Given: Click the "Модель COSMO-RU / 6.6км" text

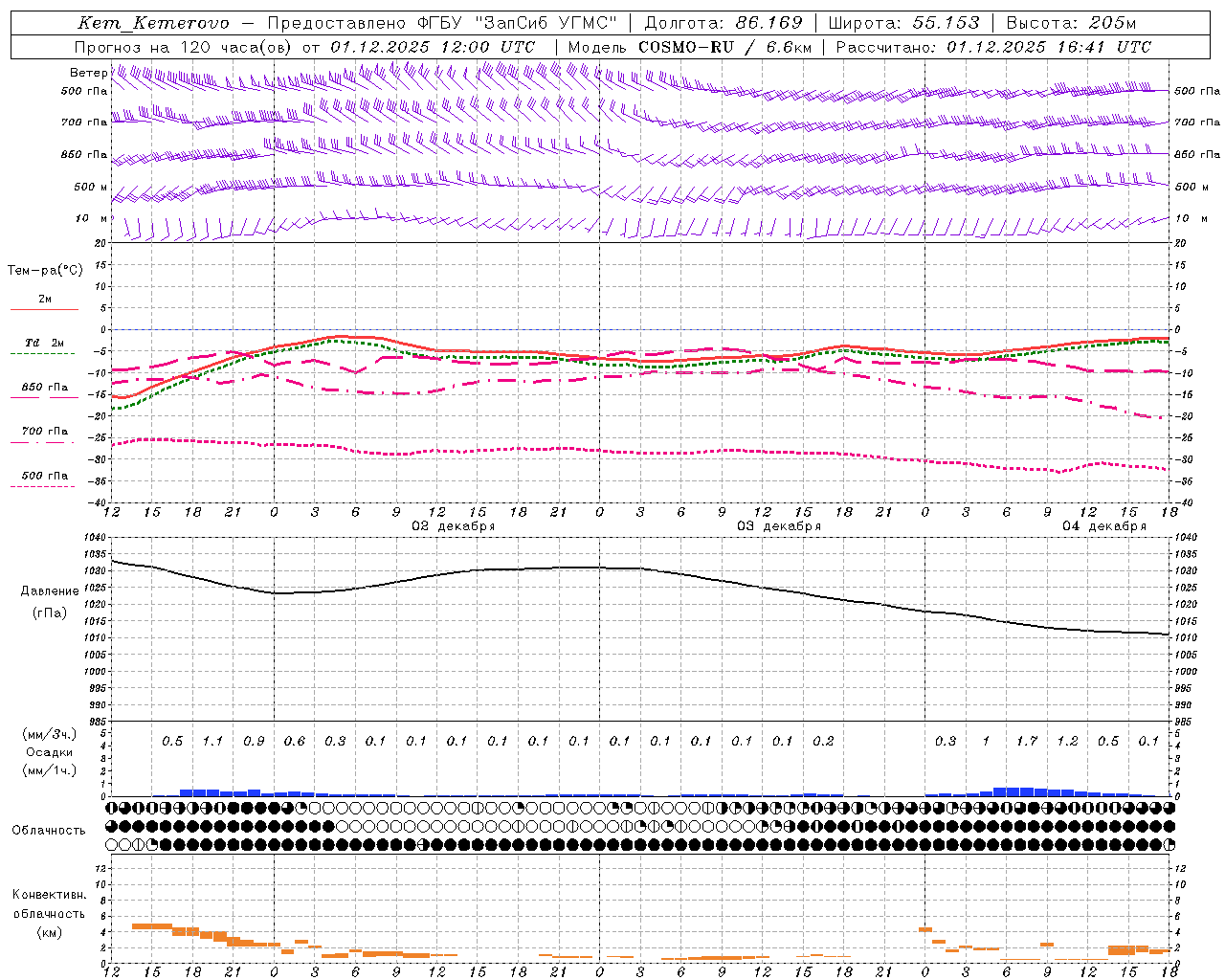Looking at the screenshot, I should point(690,47).
